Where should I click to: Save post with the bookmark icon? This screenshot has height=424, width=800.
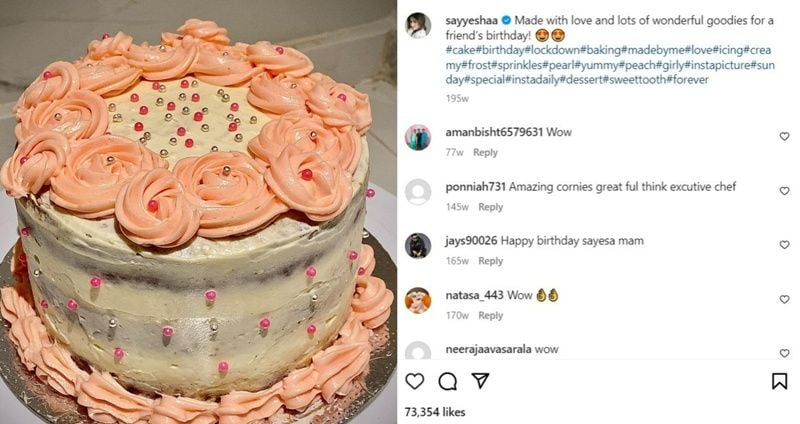780,381
